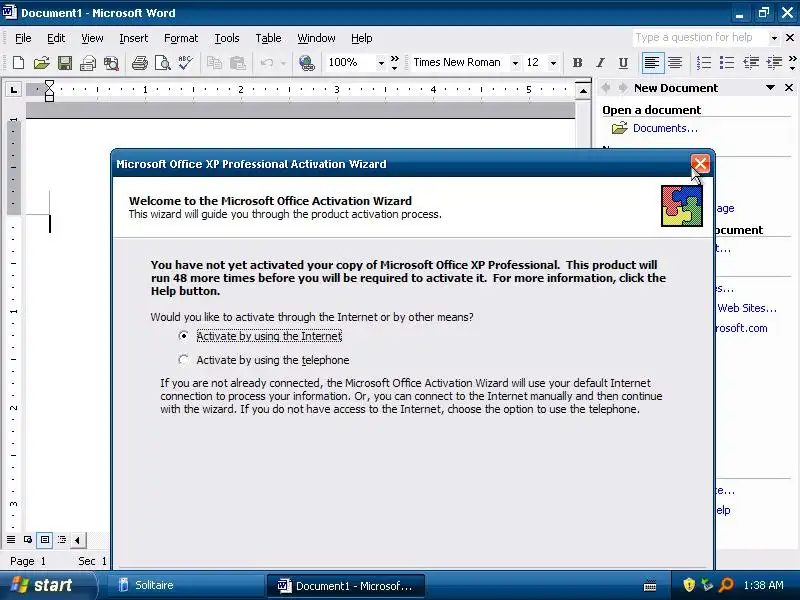Create a new blank document icon
The image size is (800, 600).
(18, 63)
